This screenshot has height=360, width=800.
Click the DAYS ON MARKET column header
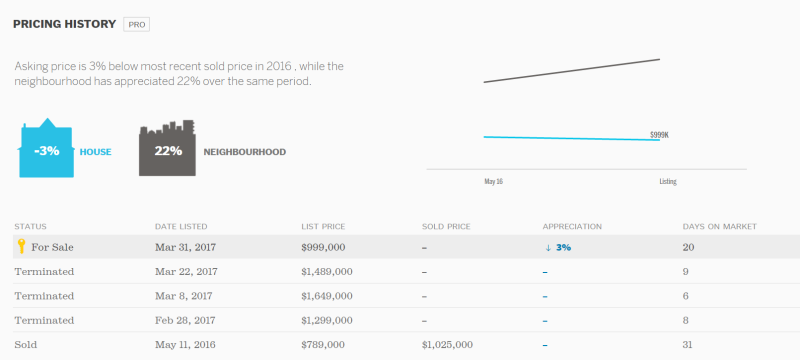(719, 226)
